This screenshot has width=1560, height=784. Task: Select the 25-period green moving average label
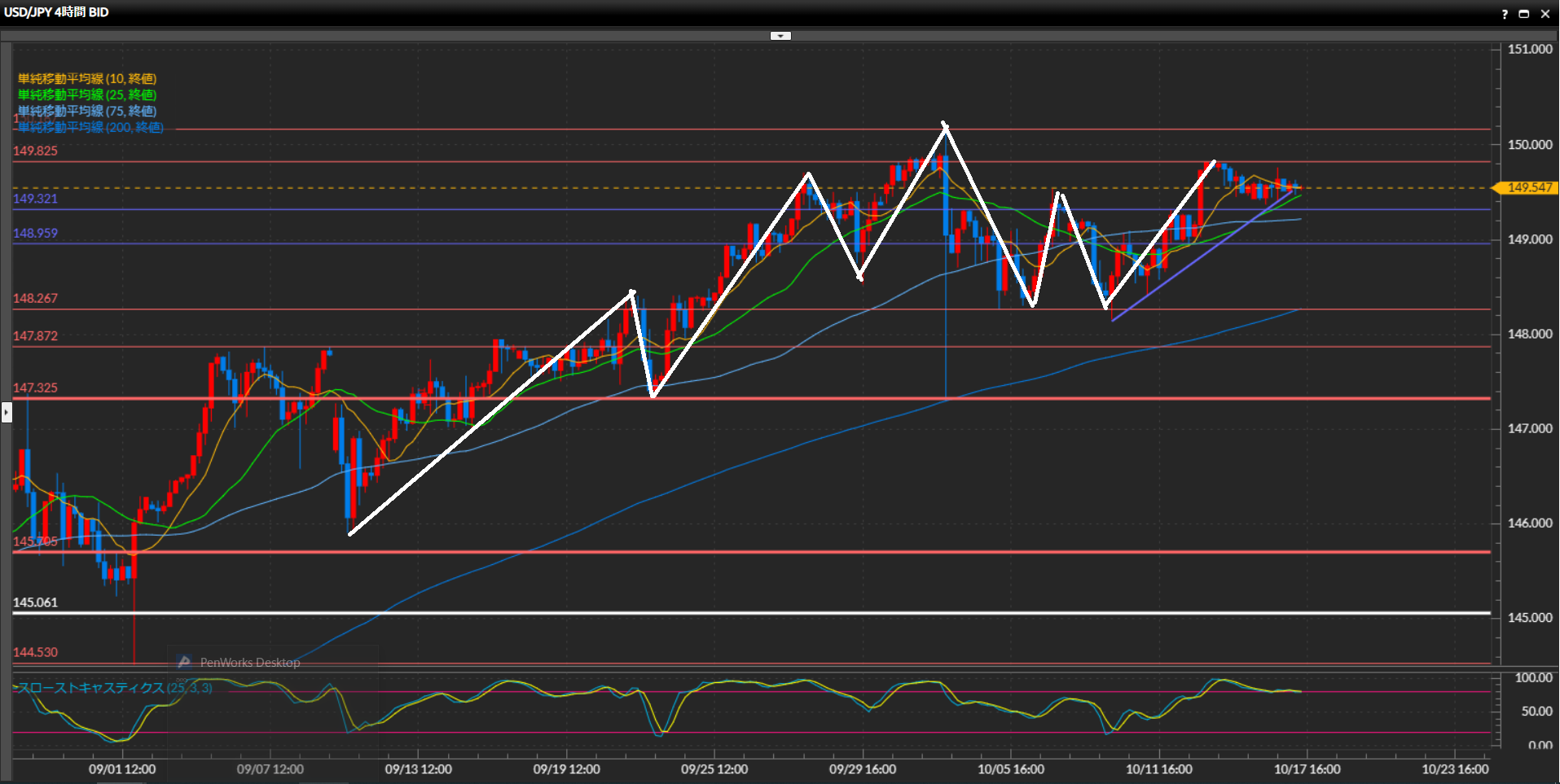tap(87, 95)
